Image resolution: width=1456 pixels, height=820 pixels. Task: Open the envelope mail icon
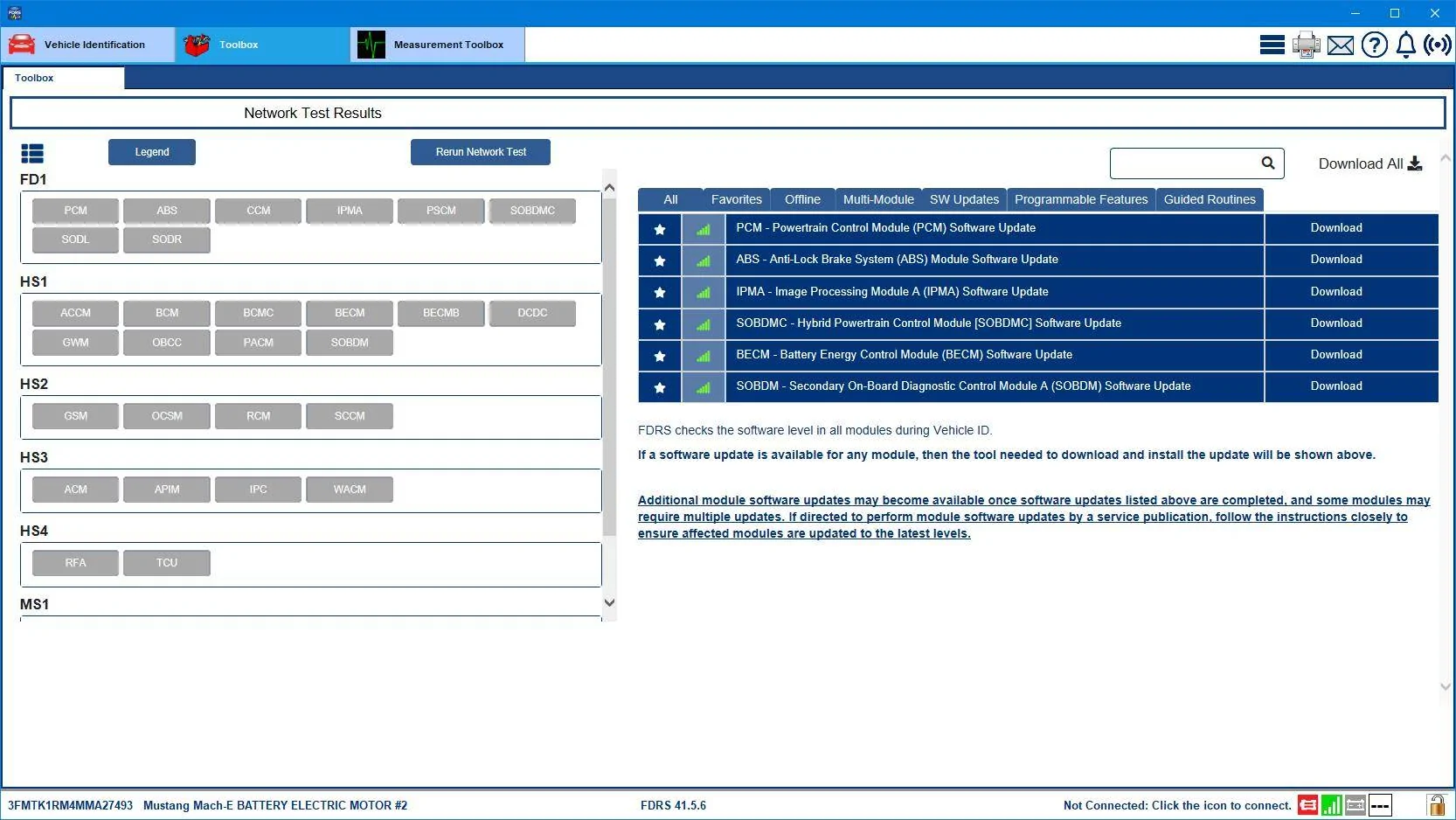click(1340, 45)
